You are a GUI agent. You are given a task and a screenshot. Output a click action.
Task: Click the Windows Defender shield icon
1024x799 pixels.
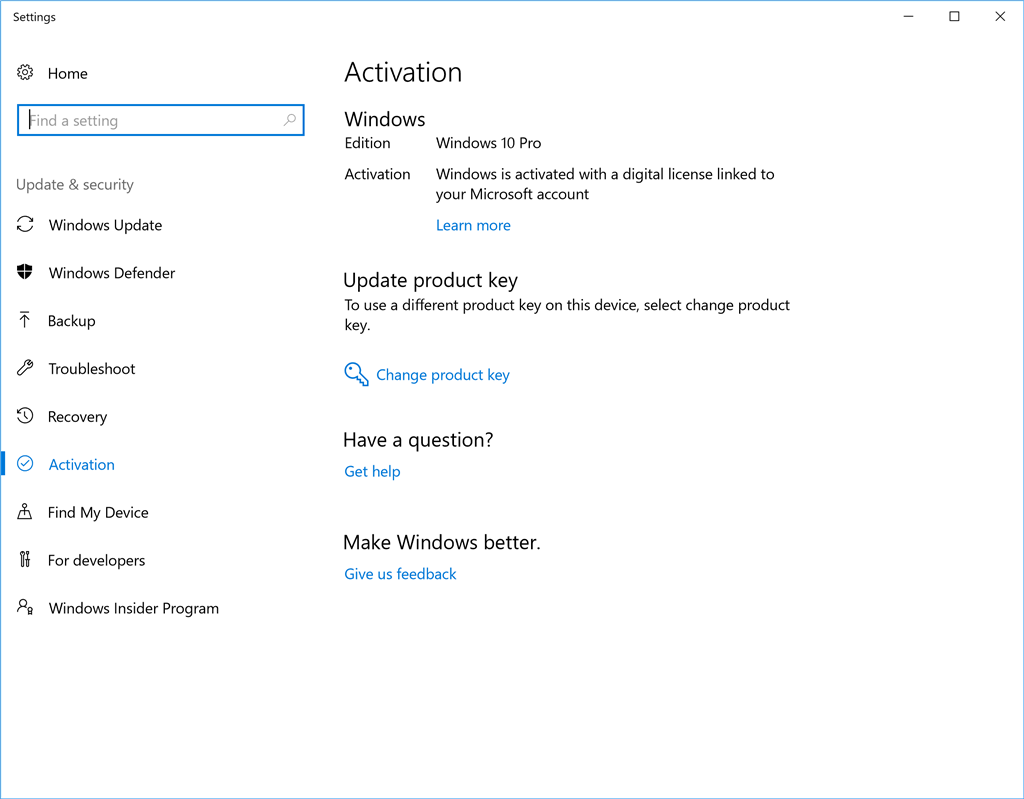coord(25,272)
